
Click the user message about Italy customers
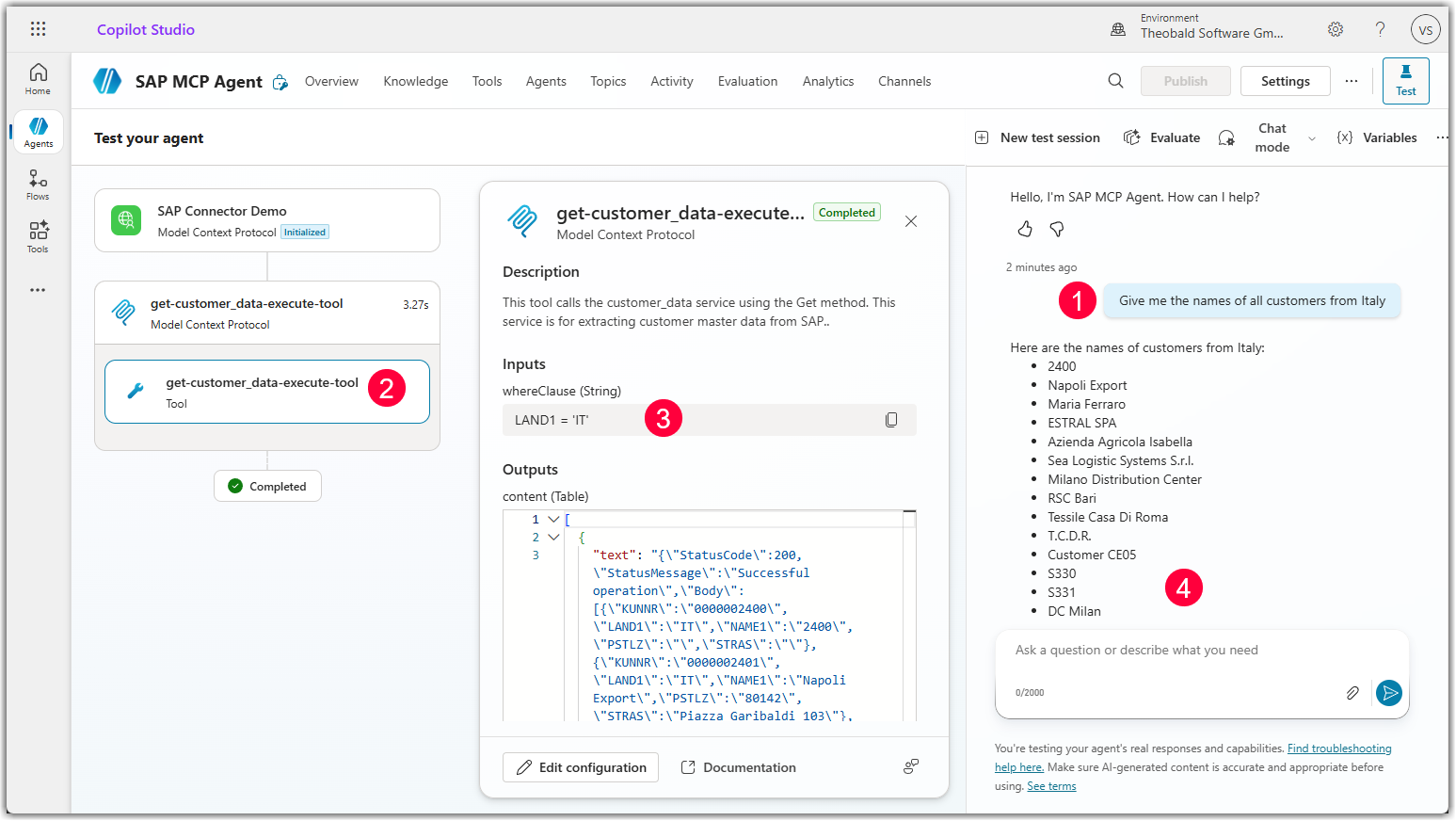[x=1252, y=300]
